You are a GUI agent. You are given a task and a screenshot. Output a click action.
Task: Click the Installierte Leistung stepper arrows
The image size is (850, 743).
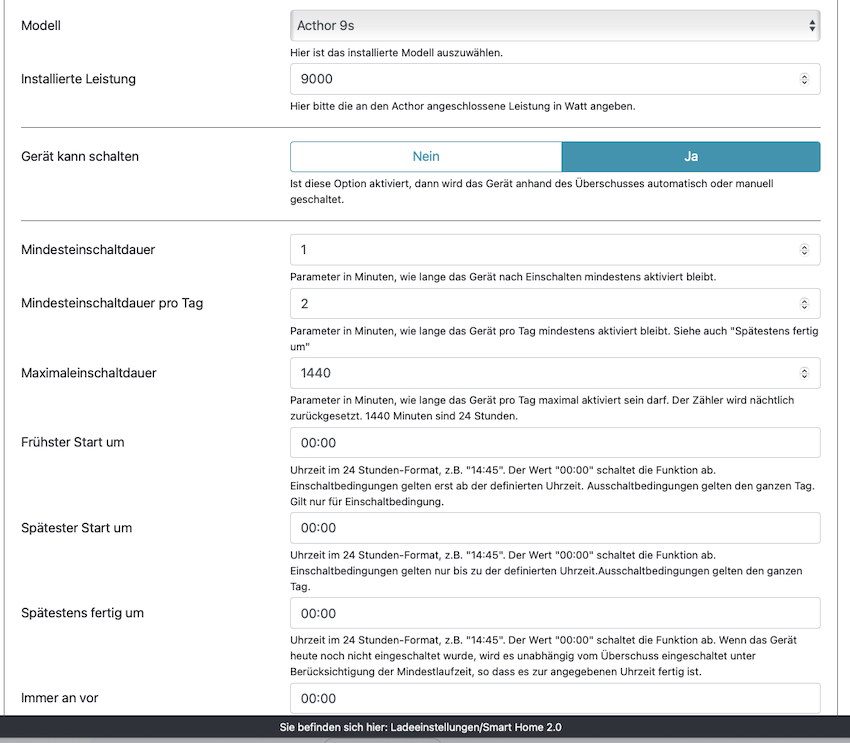pos(805,79)
